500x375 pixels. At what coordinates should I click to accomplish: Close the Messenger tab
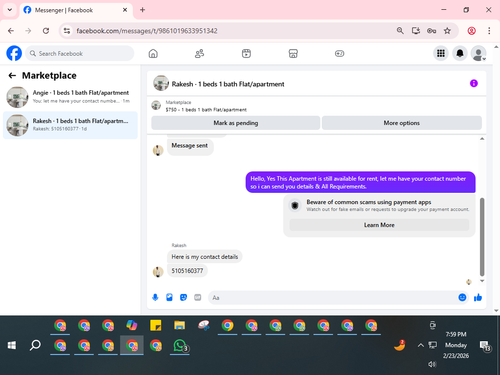pos(125,10)
